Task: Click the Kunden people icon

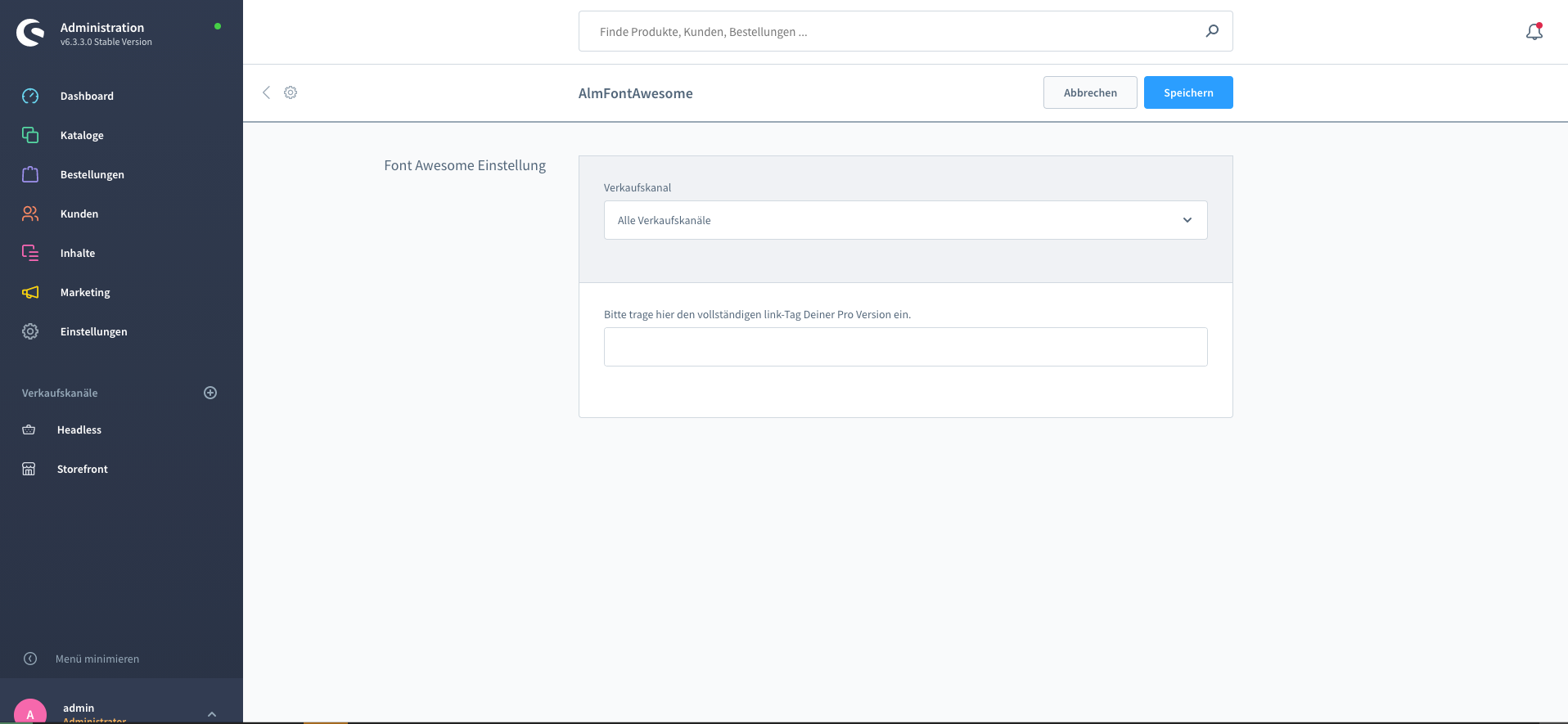Action: 30,214
